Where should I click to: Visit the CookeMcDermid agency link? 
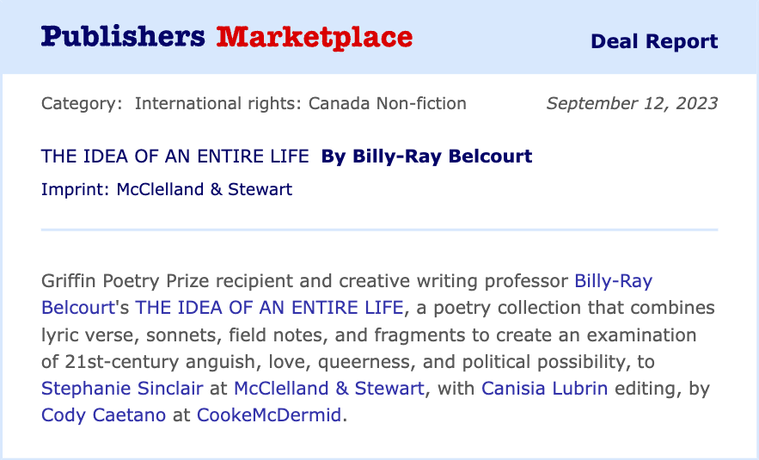pyautogui.click(x=269, y=415)
